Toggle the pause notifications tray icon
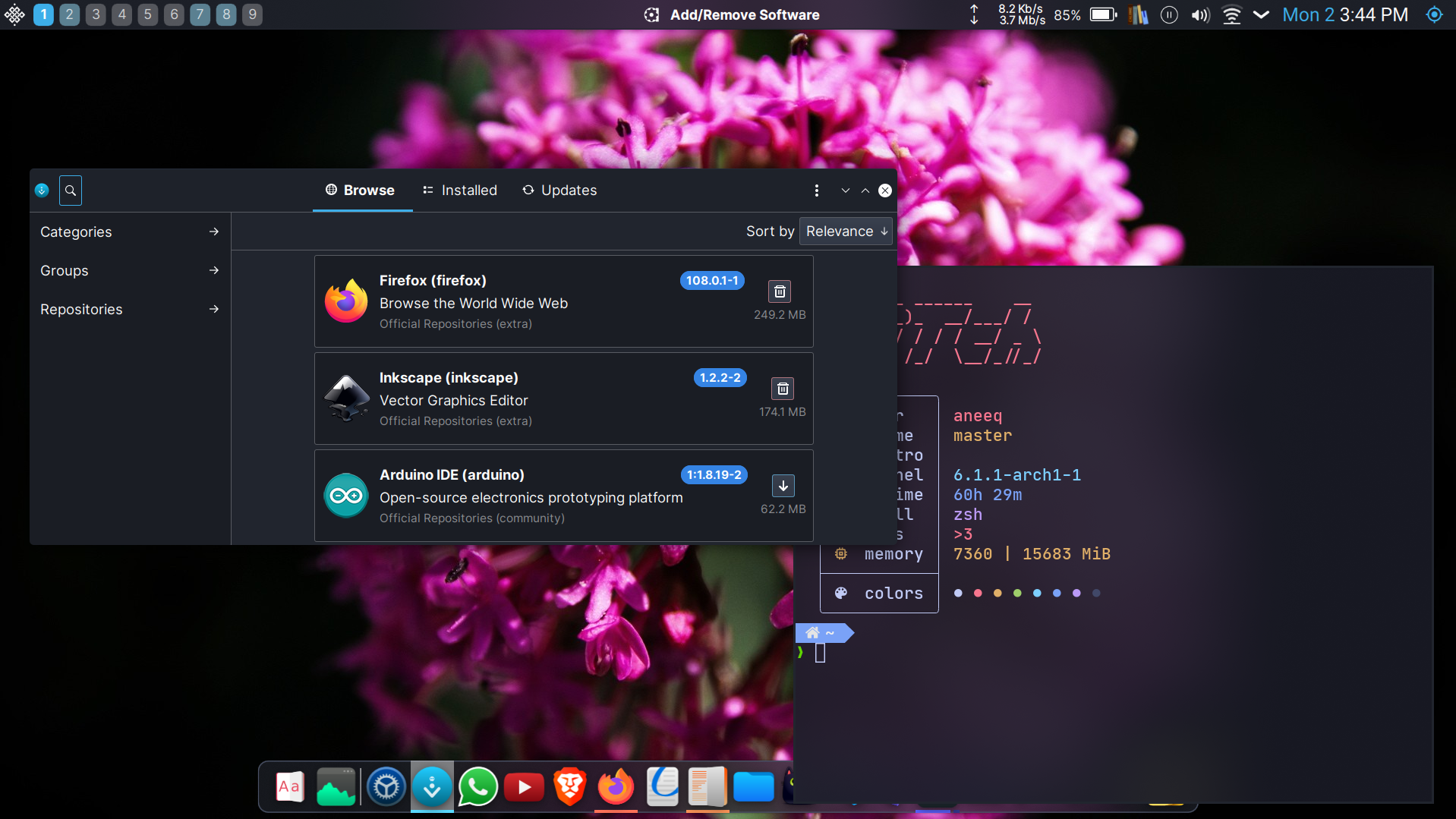 (x=1169, y=14)
